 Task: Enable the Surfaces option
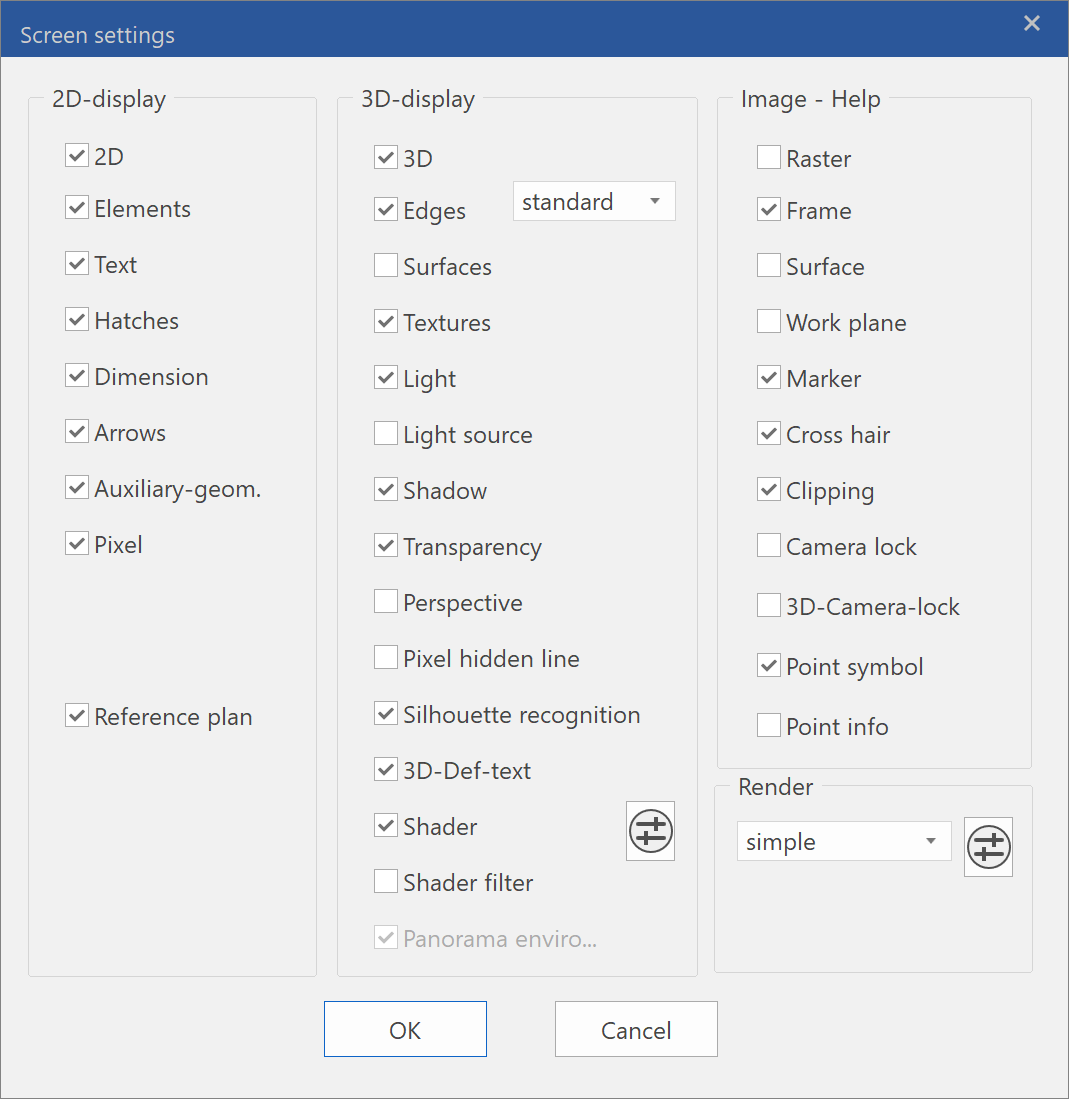pos(386,265)
